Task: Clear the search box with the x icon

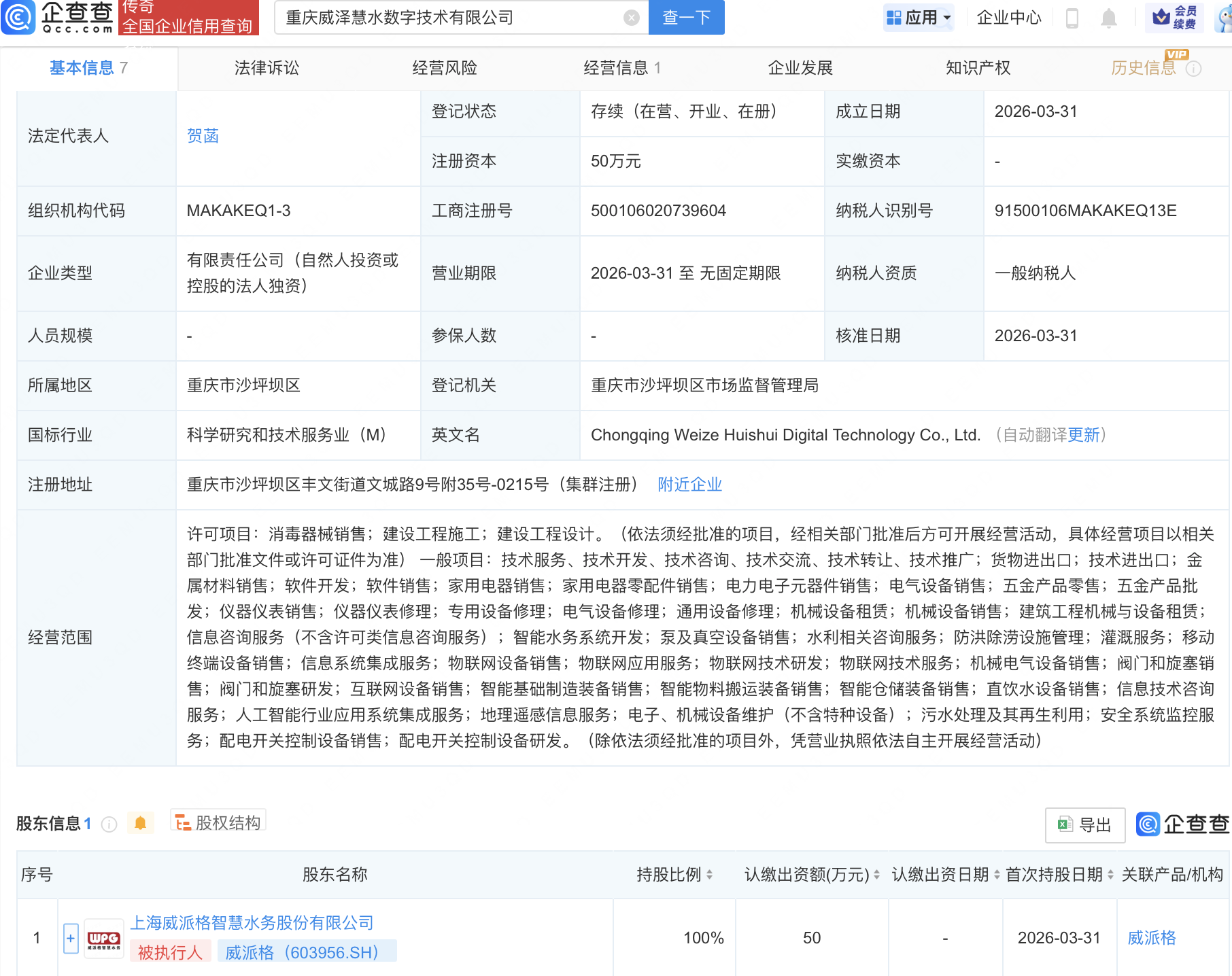Action: pos(631,18)
